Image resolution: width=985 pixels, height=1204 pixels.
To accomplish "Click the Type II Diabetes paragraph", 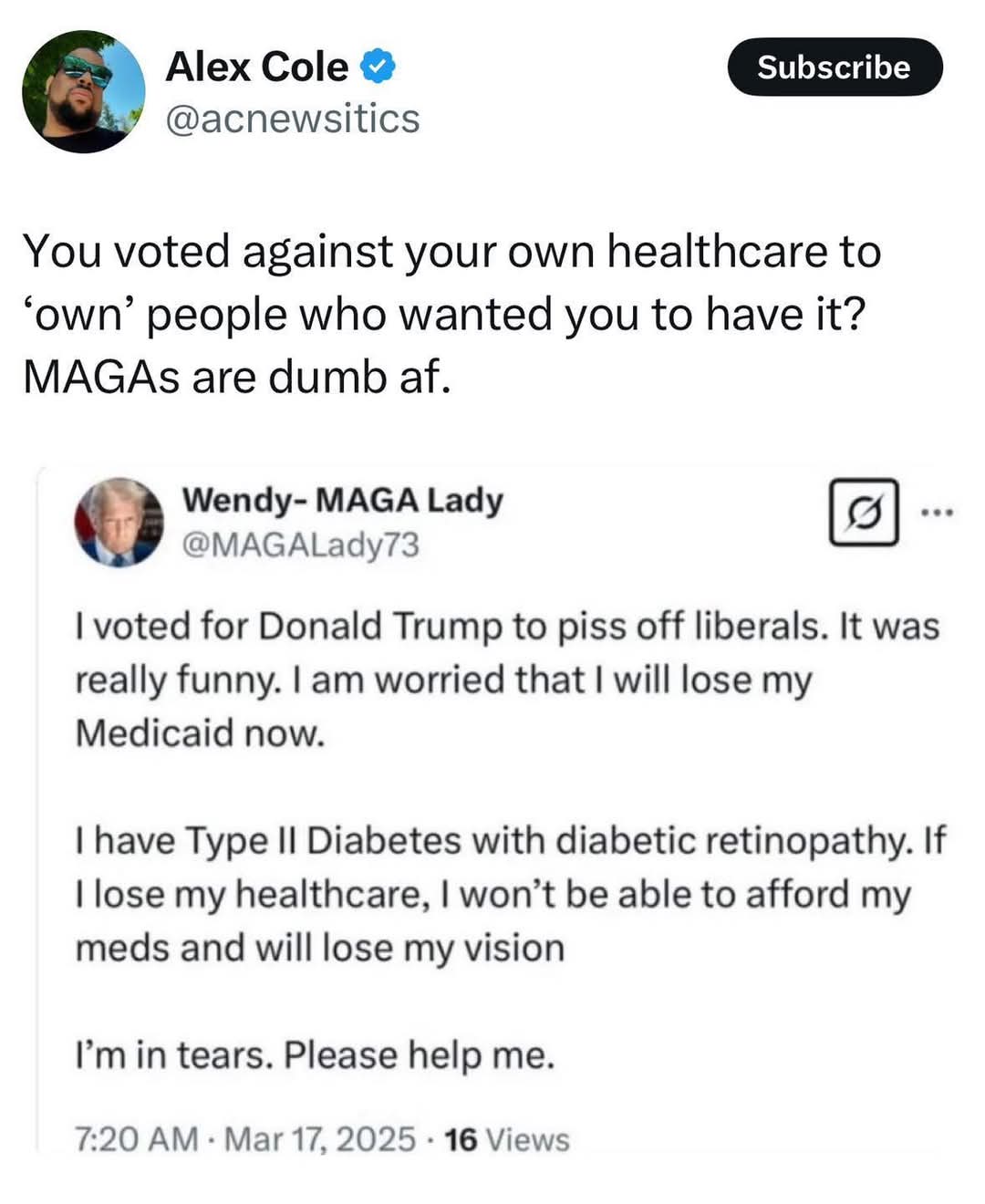I will tap(511, 894).
